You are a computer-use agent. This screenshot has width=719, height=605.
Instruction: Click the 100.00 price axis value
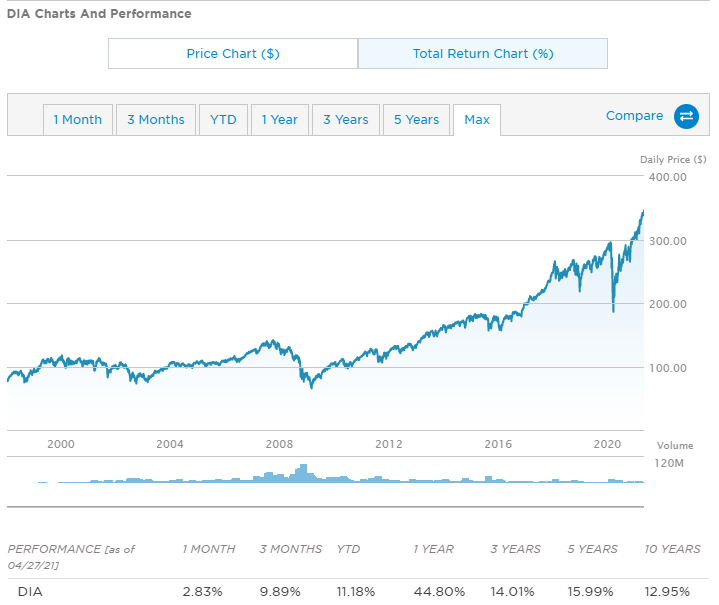tap(668, 368)
